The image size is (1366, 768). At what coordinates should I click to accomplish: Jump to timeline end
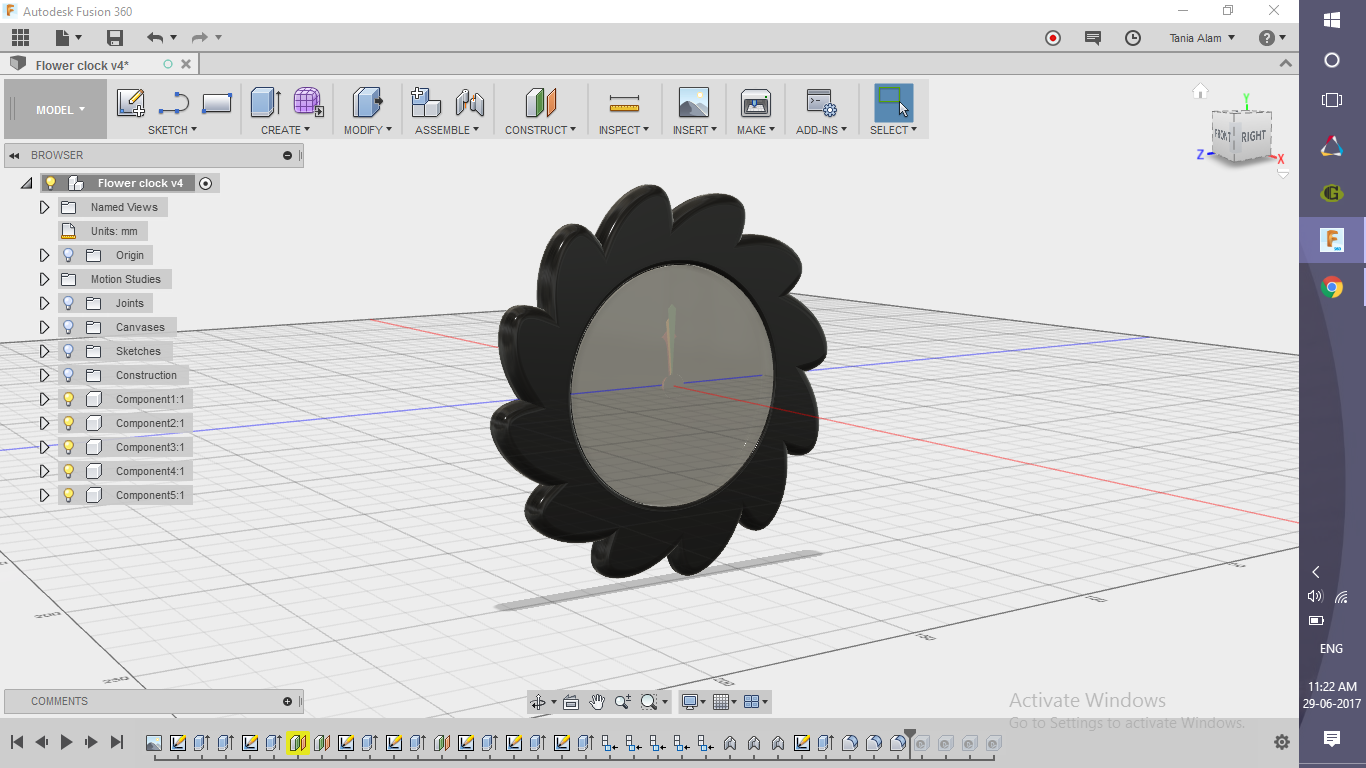click(x=116, y=742)
